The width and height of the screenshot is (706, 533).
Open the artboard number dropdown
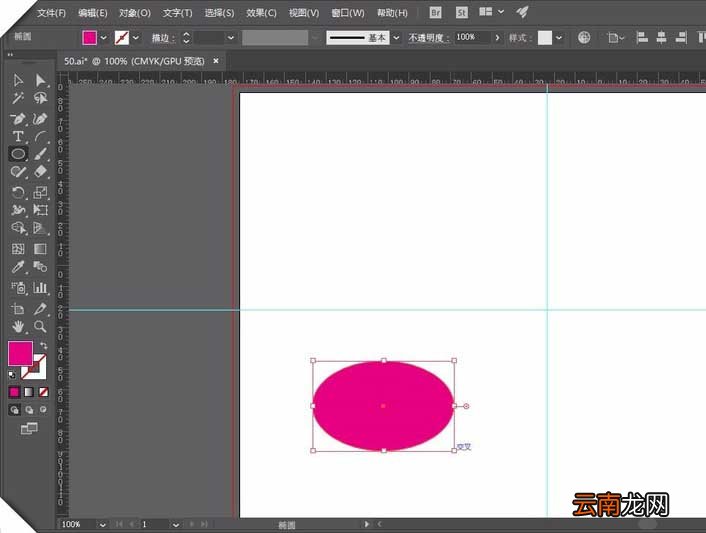pyautogui.click(x=176, y=524)
